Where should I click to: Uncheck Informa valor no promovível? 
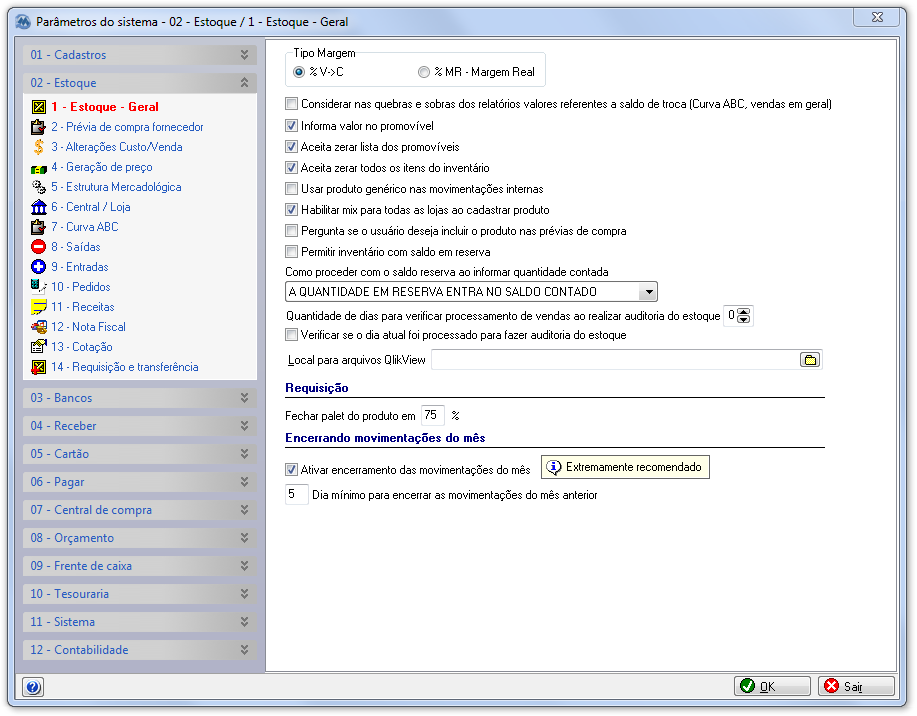pyautogui.click(x=291, y=126)
